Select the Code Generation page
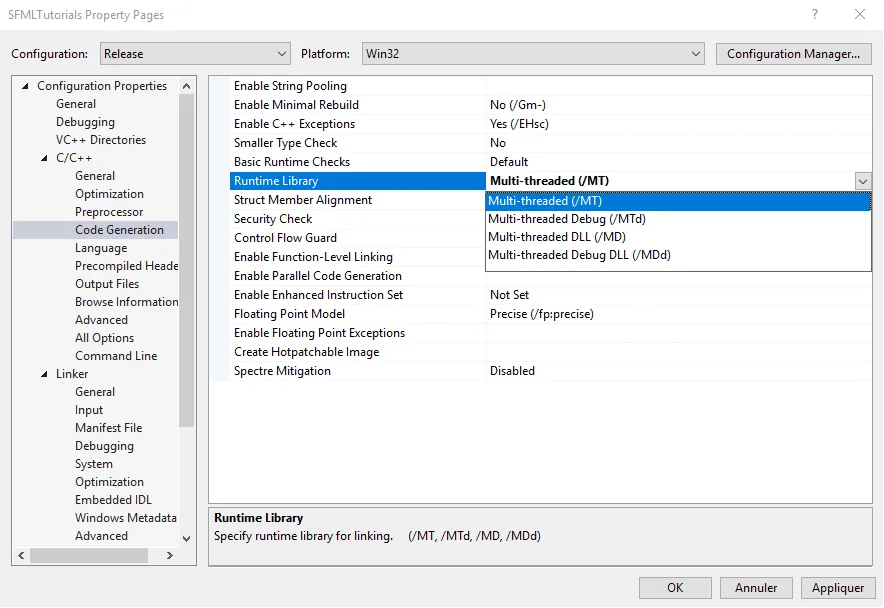 (x=120, y=230)
